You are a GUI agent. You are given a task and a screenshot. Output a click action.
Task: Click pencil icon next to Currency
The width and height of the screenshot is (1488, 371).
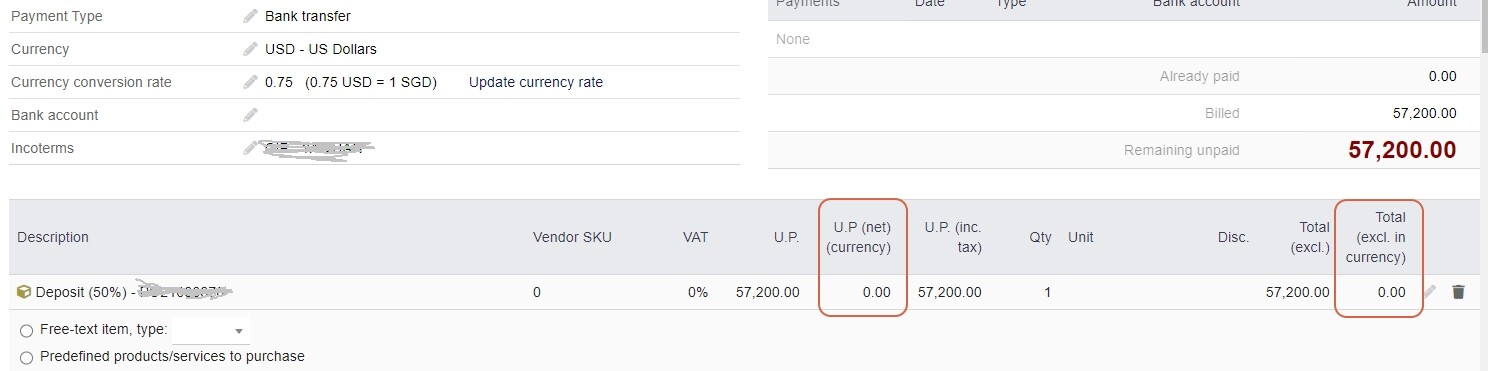coord(250,49)
